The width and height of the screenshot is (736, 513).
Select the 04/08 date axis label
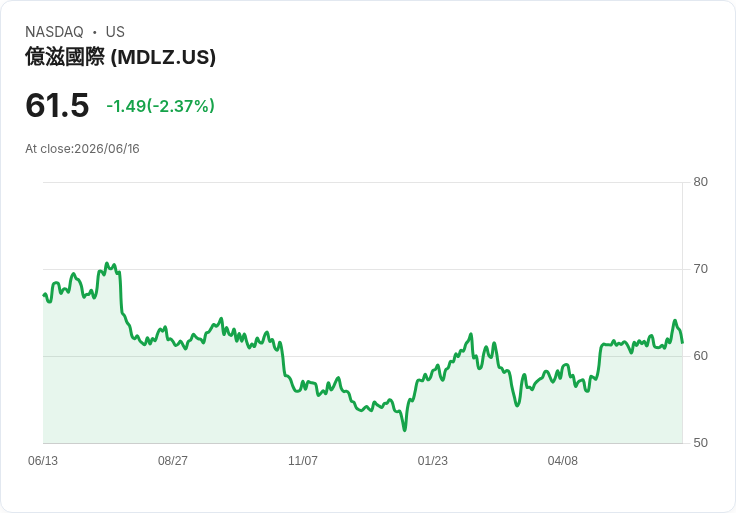pyautogui.click(x=562, y=461)
